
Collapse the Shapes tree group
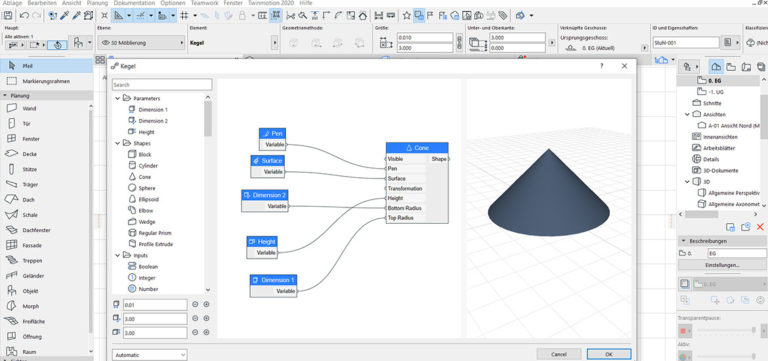118,144
